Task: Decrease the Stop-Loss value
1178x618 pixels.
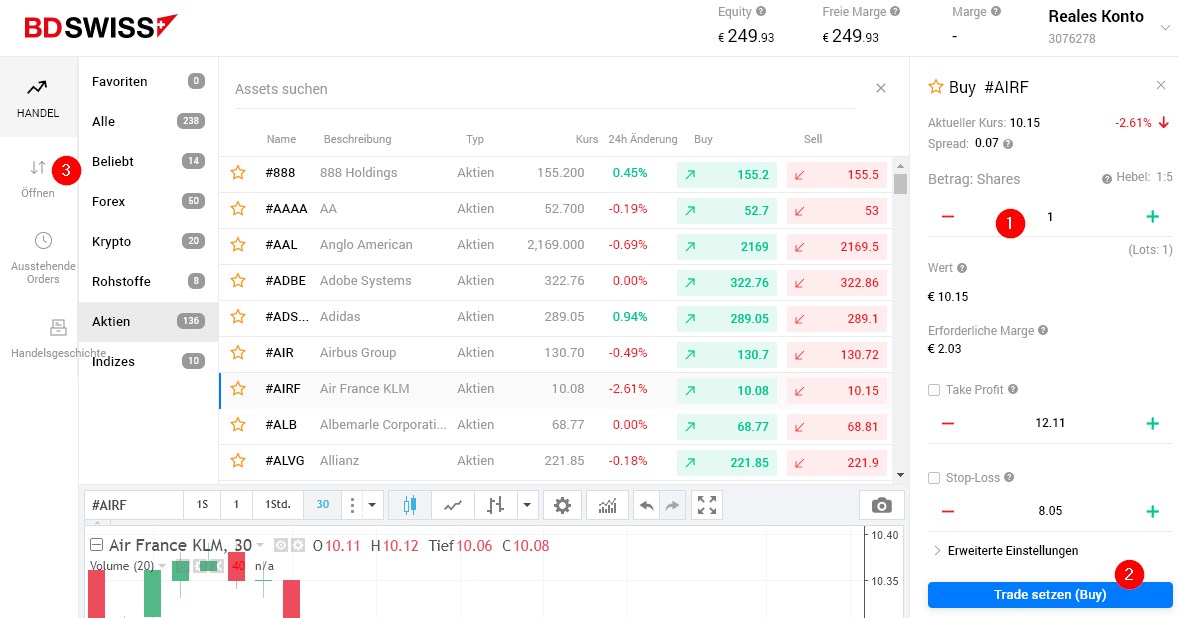Action: point(948,511)
